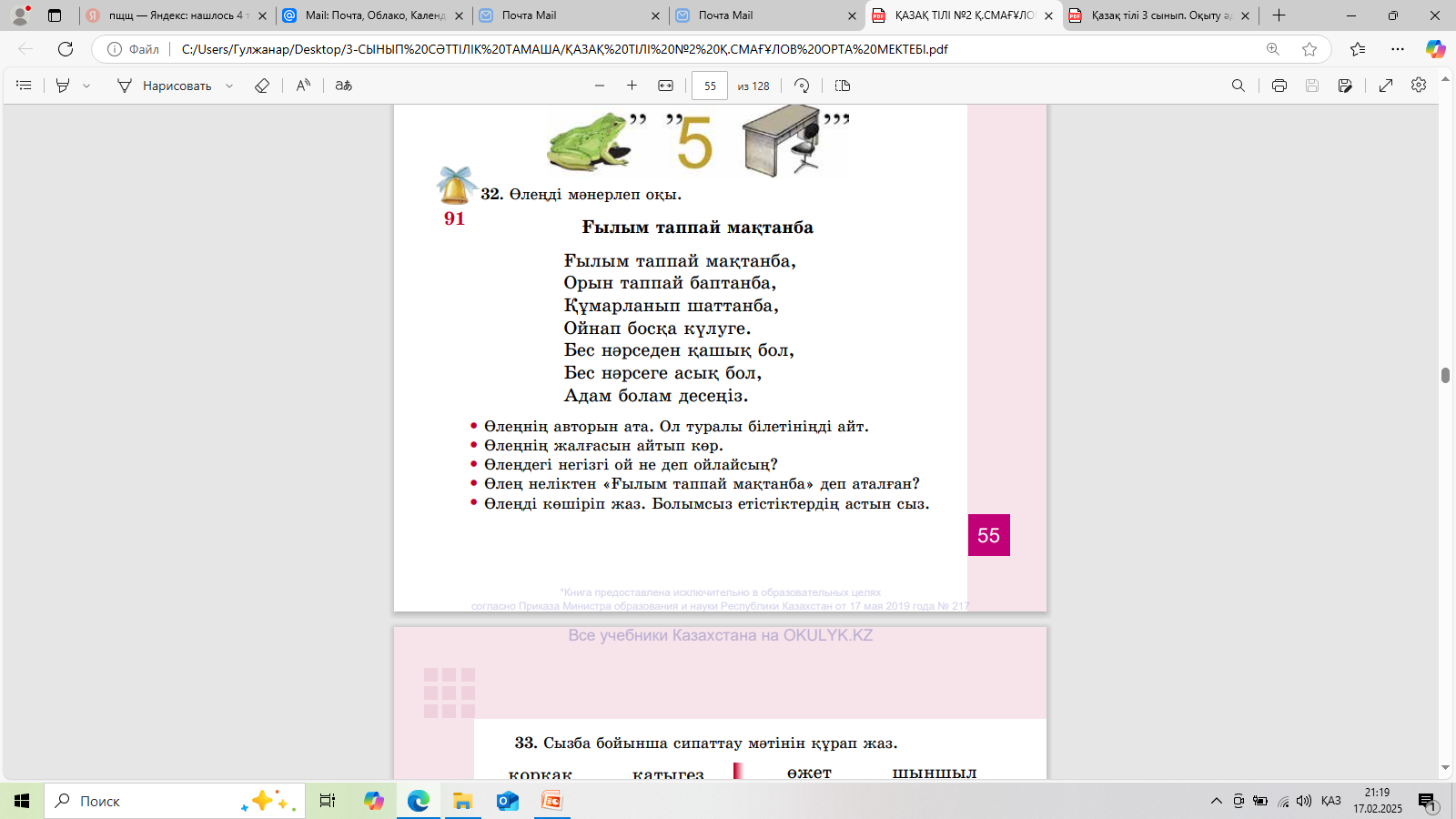
Task: Click the Save As icon
Action: 1345,86
